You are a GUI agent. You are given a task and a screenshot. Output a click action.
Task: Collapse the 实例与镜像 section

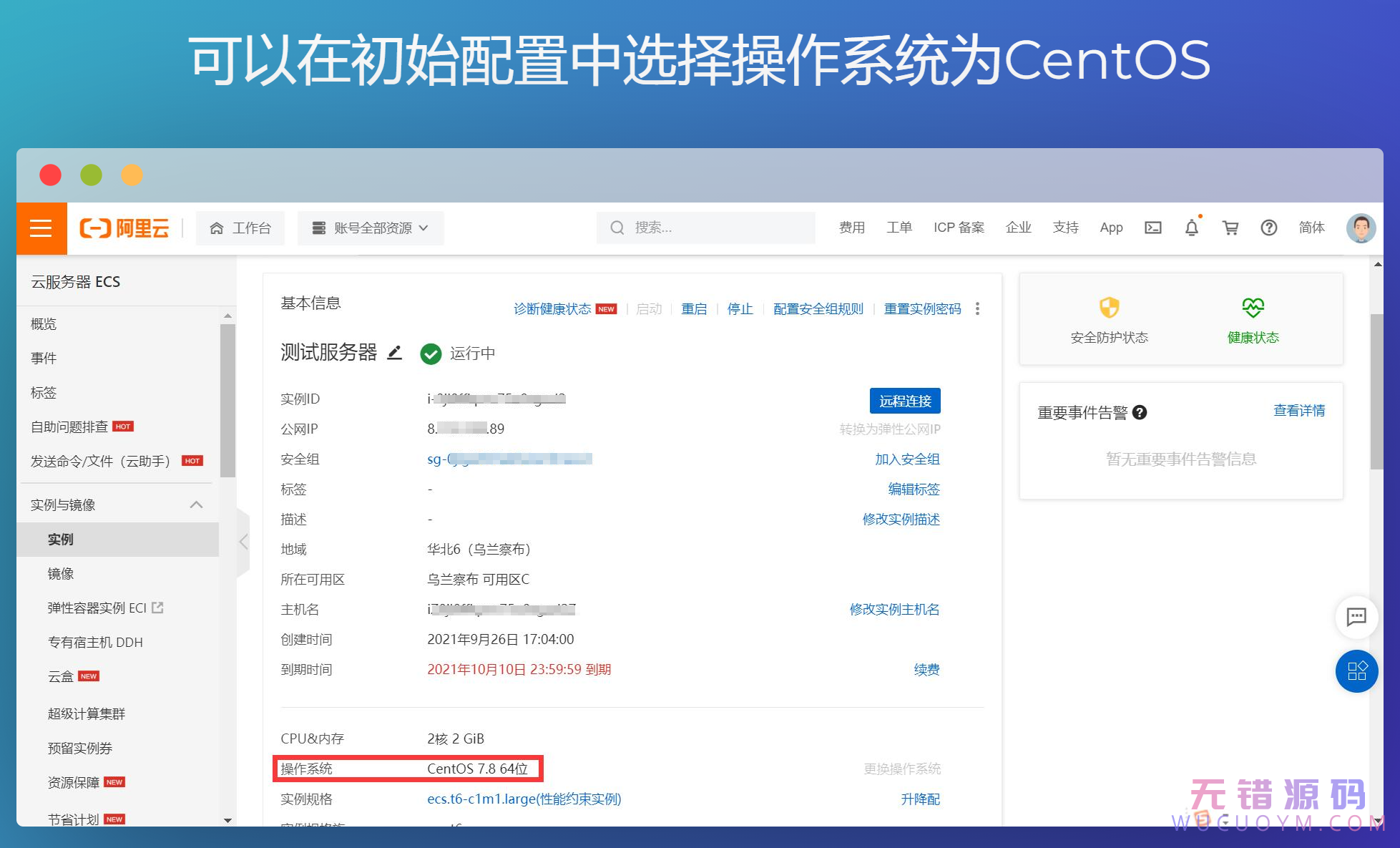tap(196, 504)
